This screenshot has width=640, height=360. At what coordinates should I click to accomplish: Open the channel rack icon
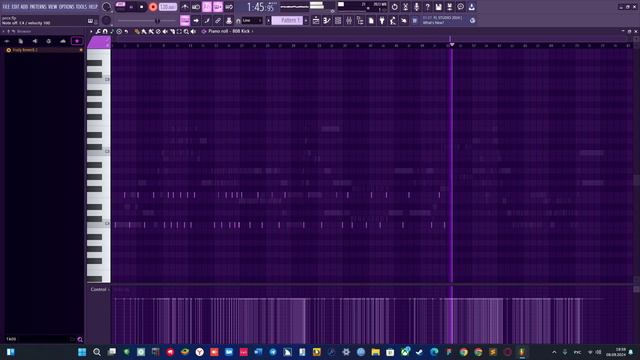pos(338,20)
